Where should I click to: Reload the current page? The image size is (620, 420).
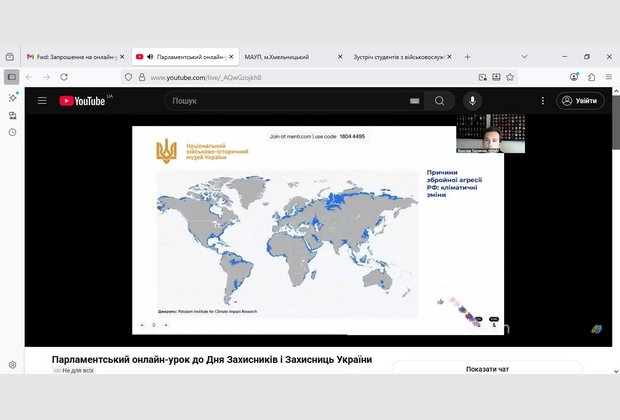click(x=64, y=77)
